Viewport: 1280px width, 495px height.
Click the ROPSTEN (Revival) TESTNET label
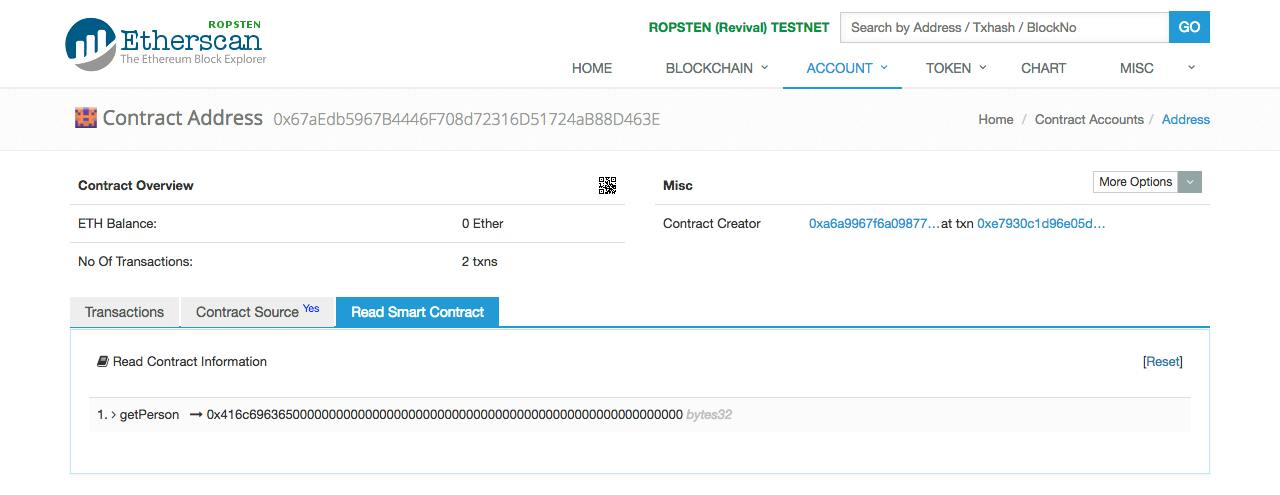(739, 27)
